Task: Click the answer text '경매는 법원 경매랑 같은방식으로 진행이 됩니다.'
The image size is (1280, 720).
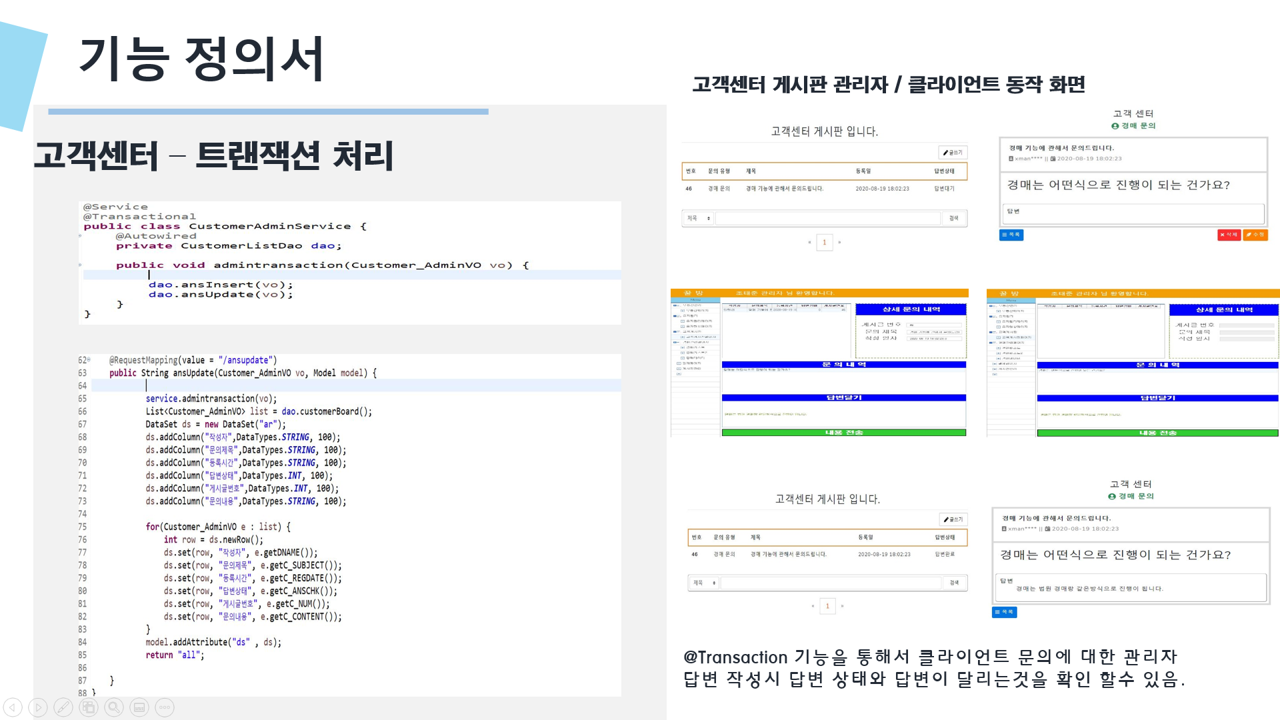Action: pos(1089,589)
